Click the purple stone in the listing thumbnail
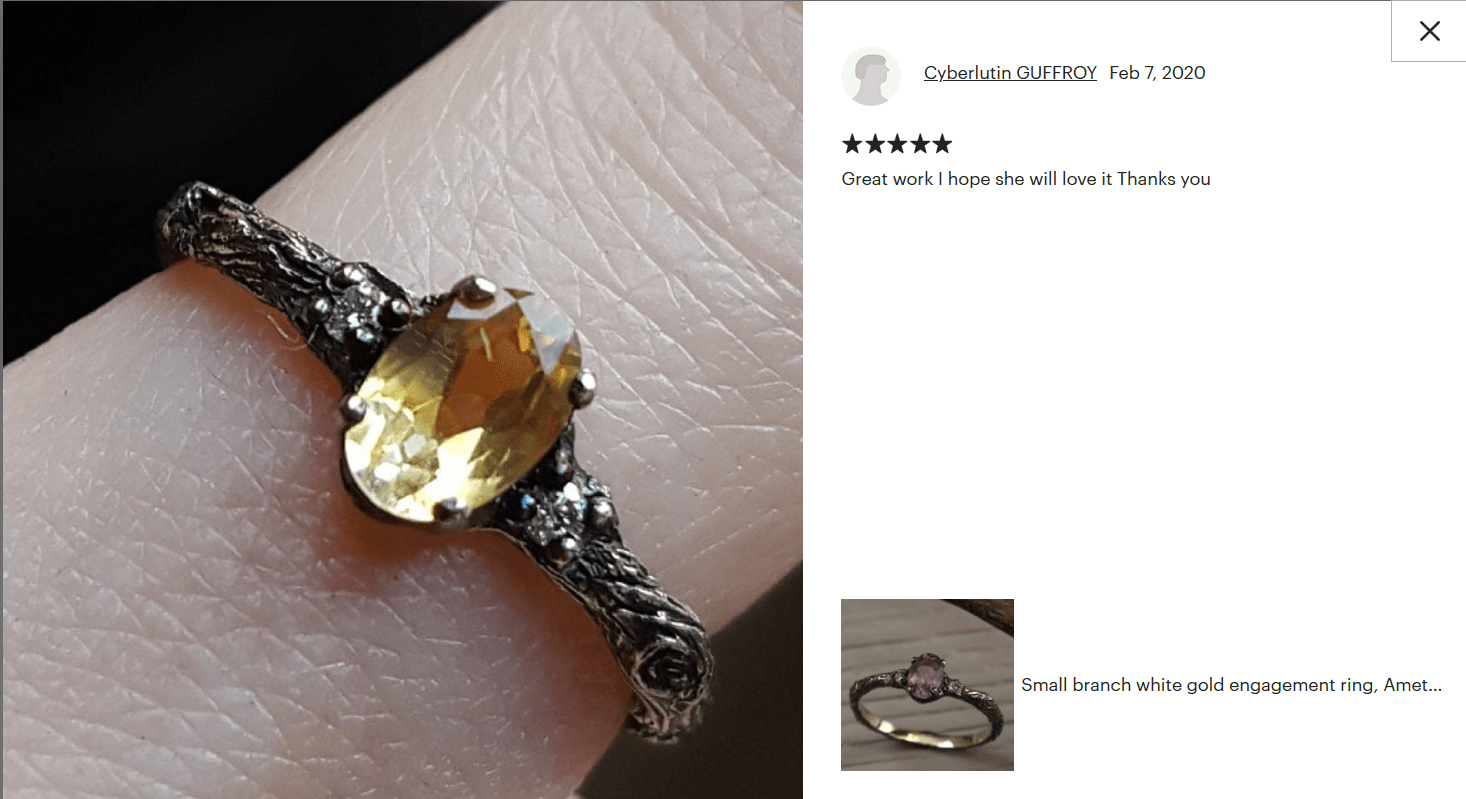The image size is (1466, 799). [925, 668]
